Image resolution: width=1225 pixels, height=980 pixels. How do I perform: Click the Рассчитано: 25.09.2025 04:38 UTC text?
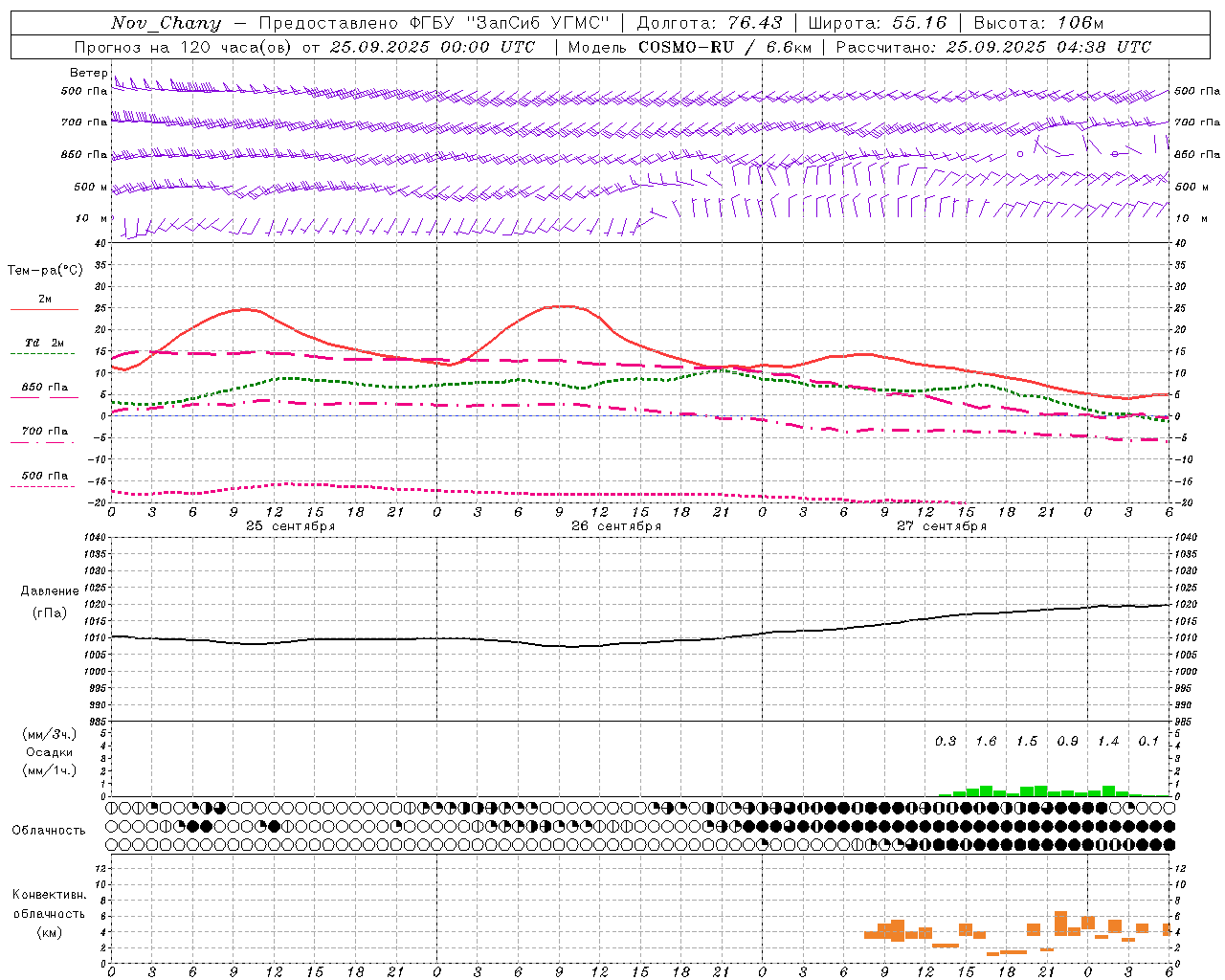tap(993, 47)
